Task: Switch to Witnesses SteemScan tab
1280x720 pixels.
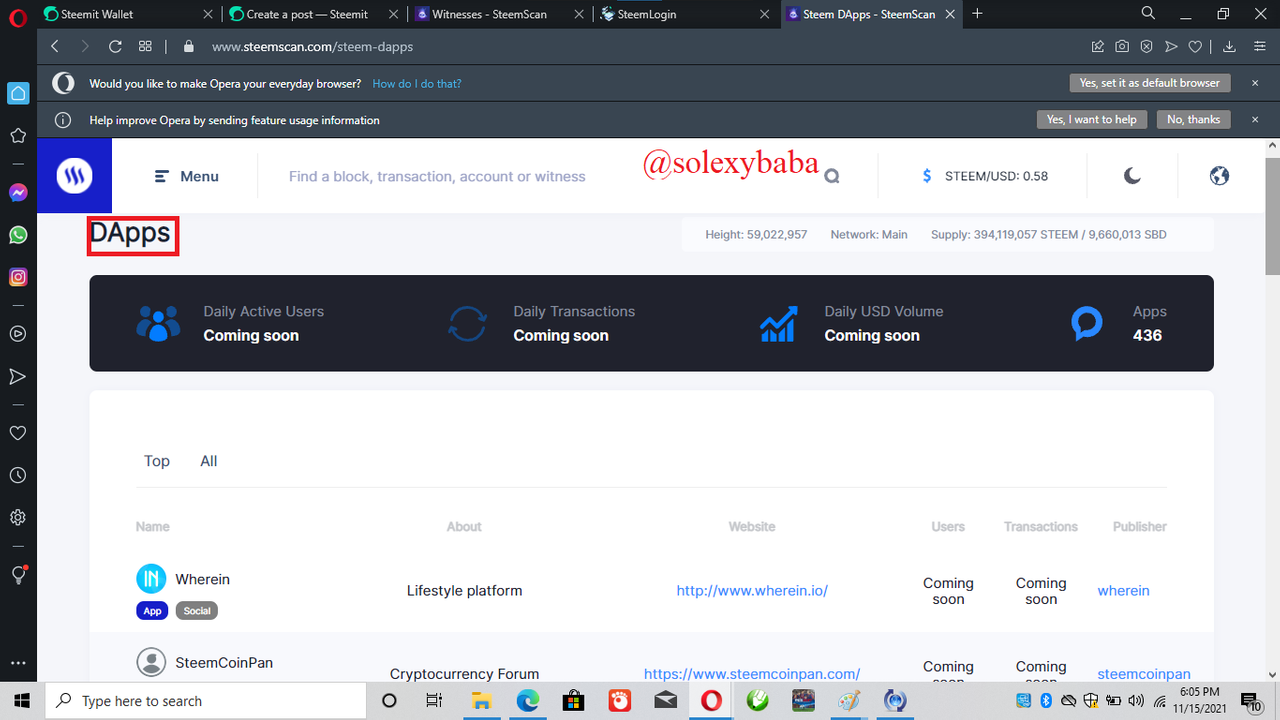Action: pos(498,14)
